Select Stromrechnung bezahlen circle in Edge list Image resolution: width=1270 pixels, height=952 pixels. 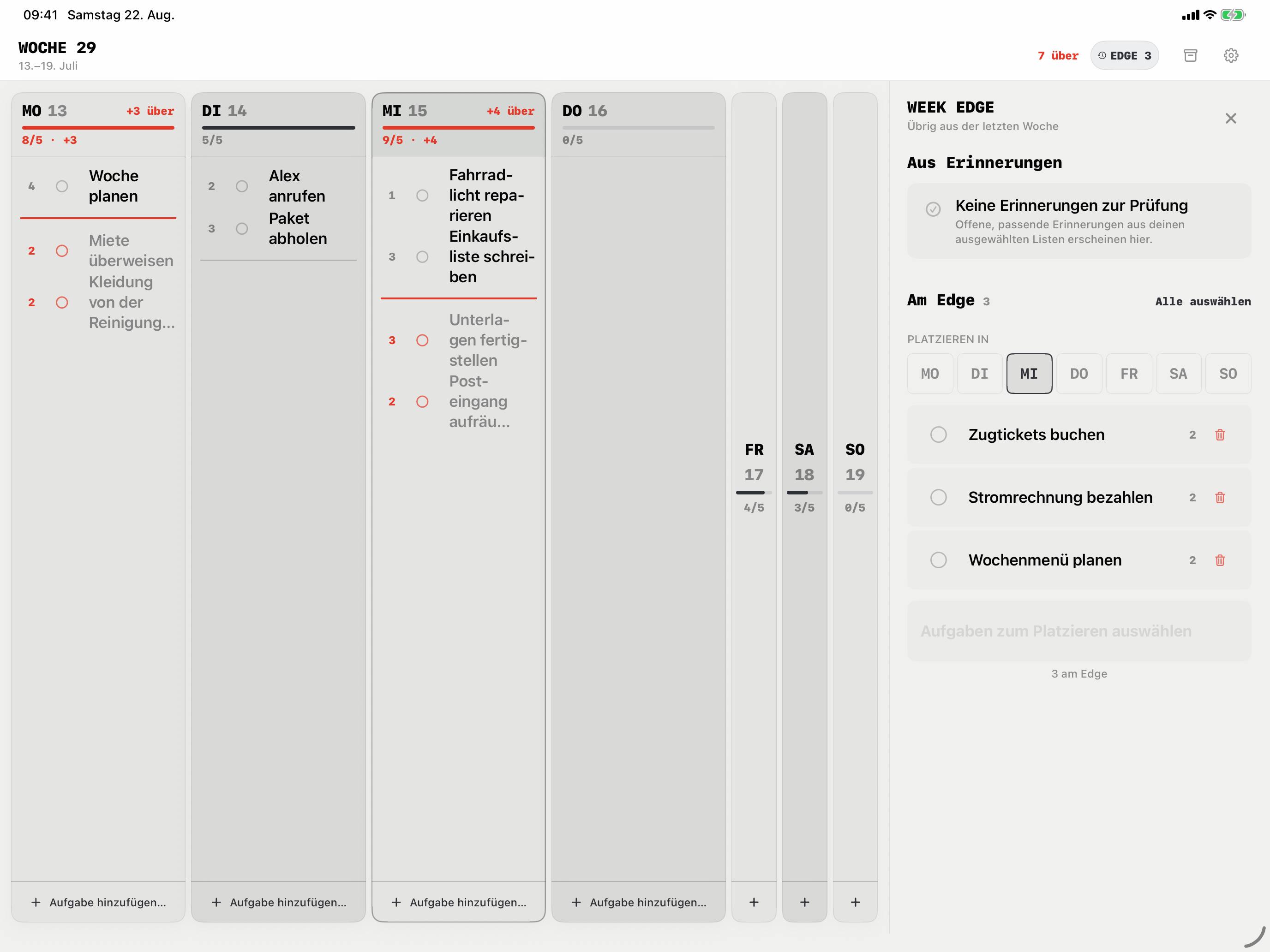pos(938,497)
